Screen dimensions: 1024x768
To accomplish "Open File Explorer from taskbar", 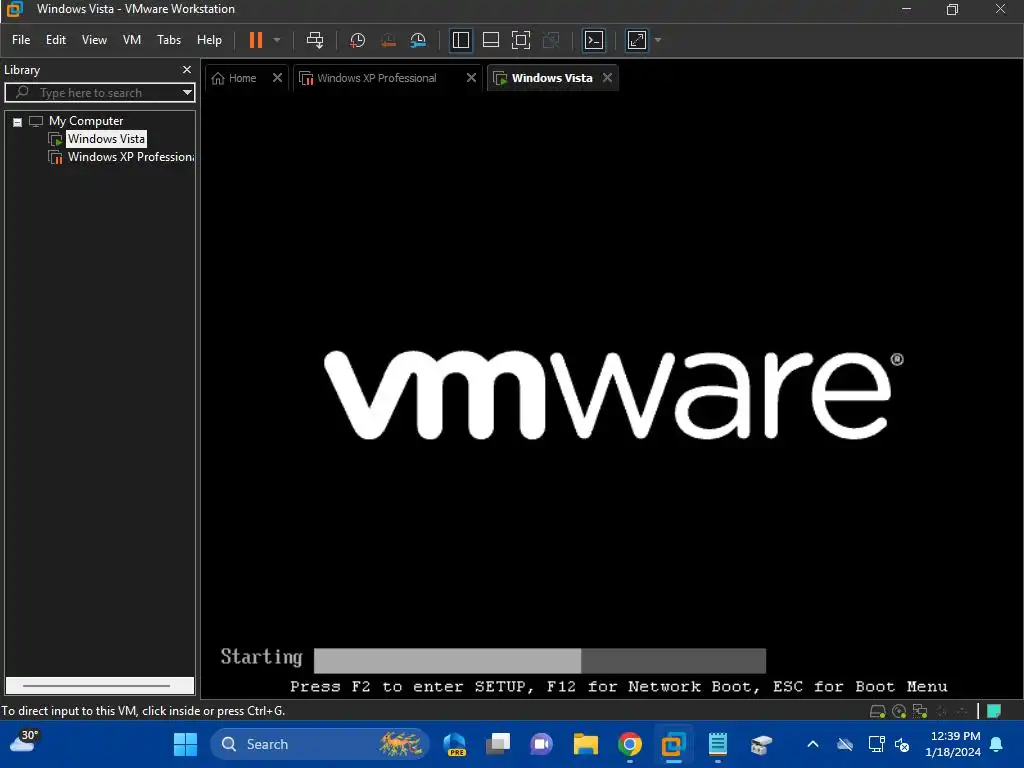I will click(x=585, y=744).
